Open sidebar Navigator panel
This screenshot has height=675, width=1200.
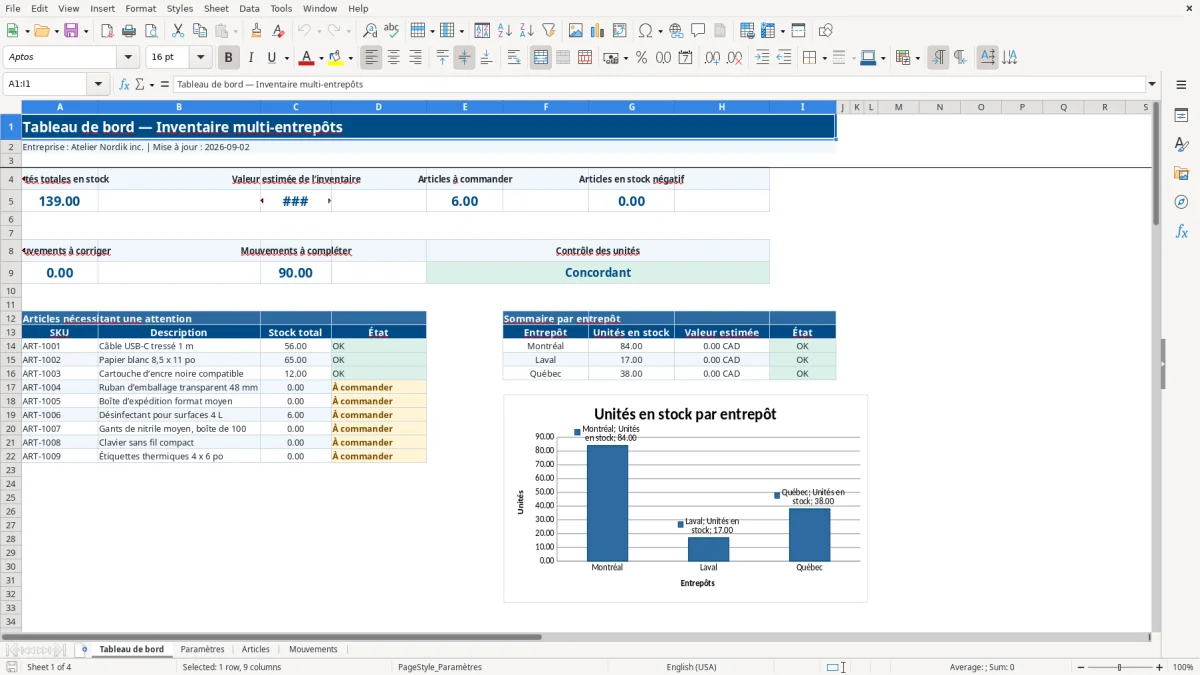point(1181,202)
